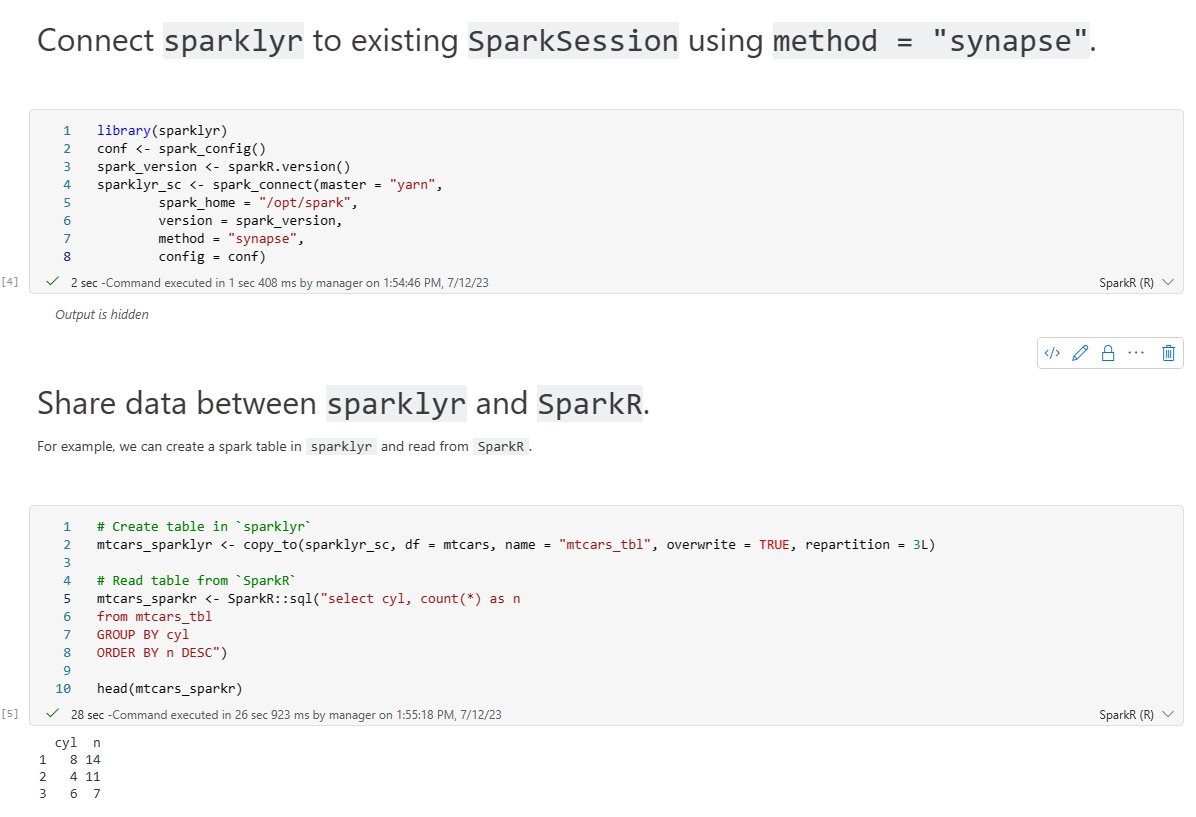Select the 'Connect sparklyr to existing SparkSession' heading

(567, 40)
